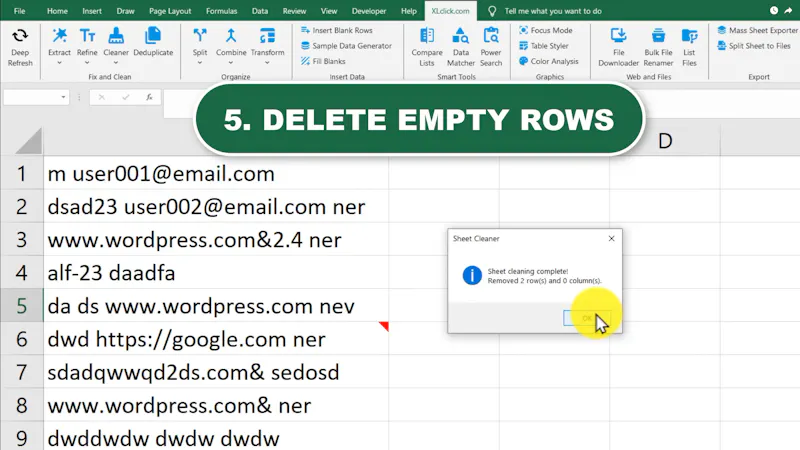Click cell 'dwddwdw dwdw dwdw'
The width and height of the screenshot is (800, 450).
[216, 438]
